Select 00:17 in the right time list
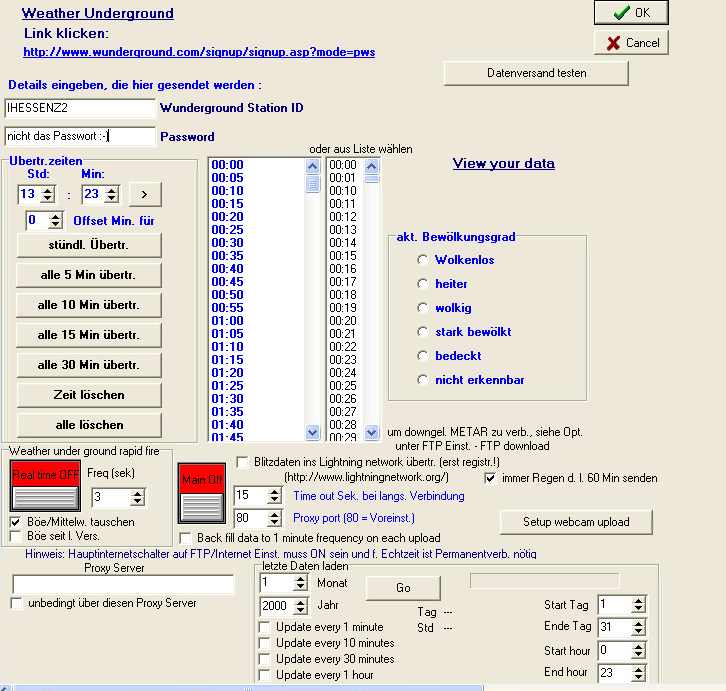Viewport: 726px width, 691px height. pos(343,282)
